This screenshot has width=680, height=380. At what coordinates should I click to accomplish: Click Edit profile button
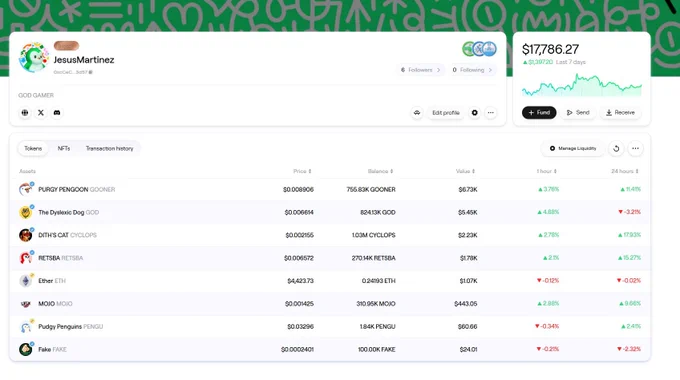coord(445,113)
